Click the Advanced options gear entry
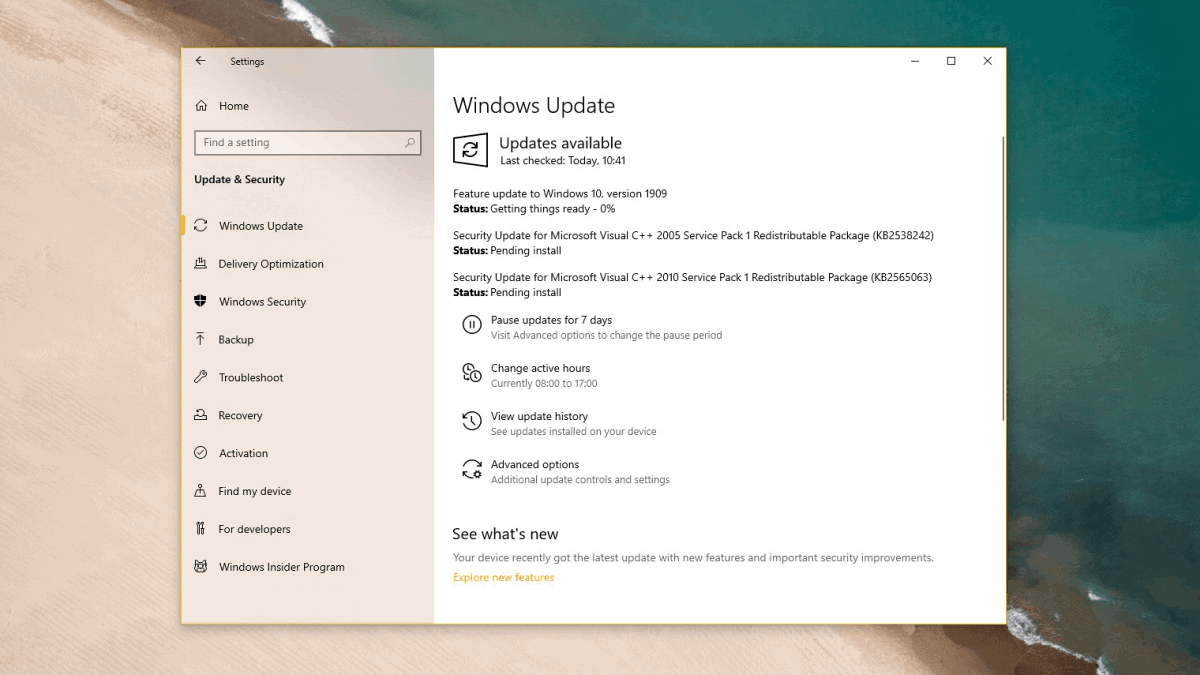1200x675 pixels. 535,464
